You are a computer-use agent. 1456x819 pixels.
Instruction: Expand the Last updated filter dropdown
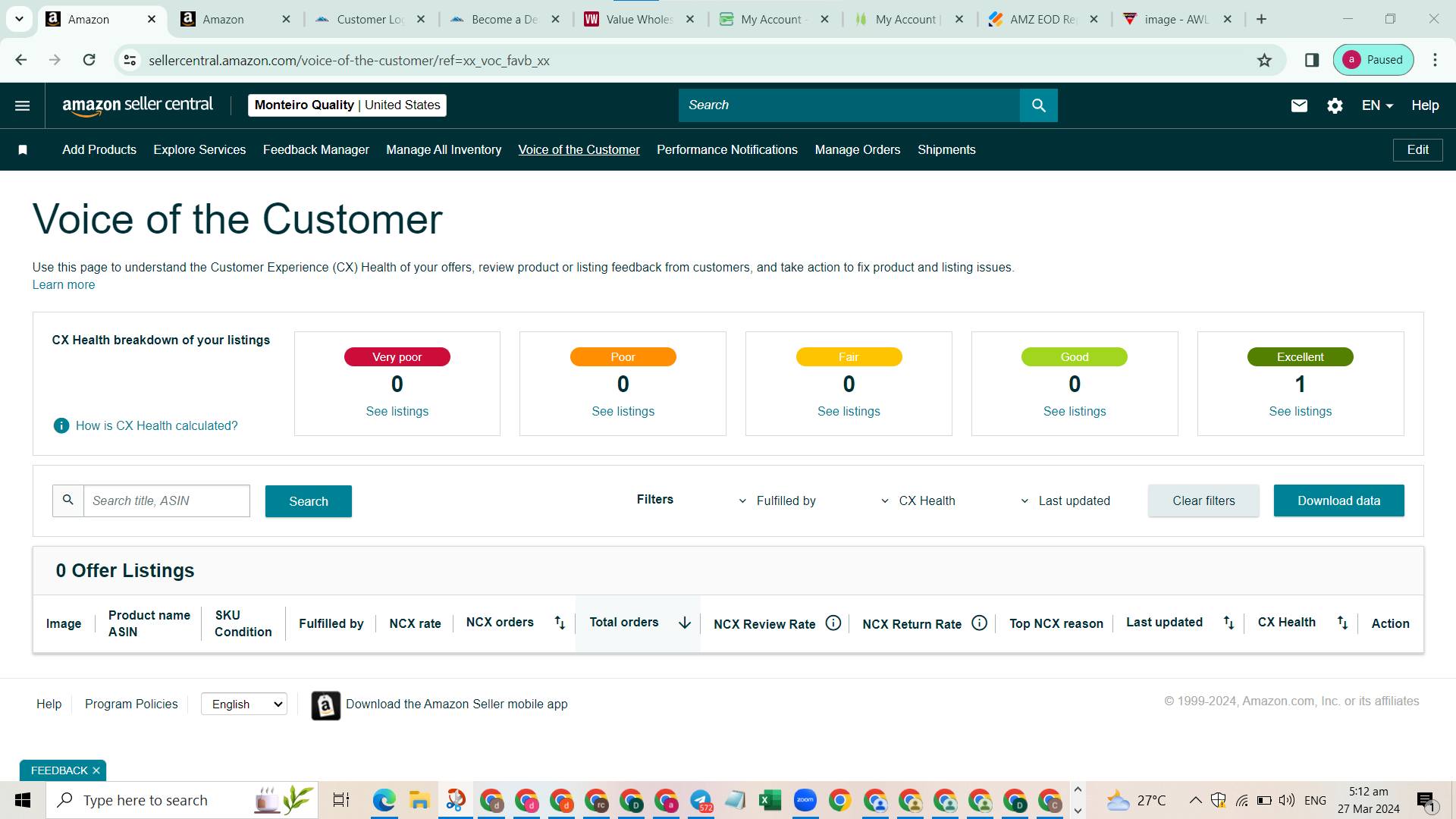pyautogui.click(x=1065, y=500)
